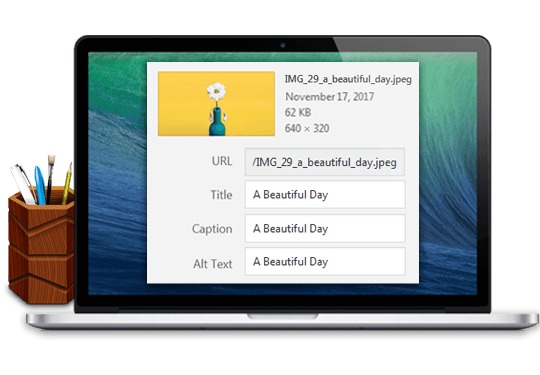Click the file size 62 KB
The width and height of the screenshot is (540, 375).
click(298, 112)
